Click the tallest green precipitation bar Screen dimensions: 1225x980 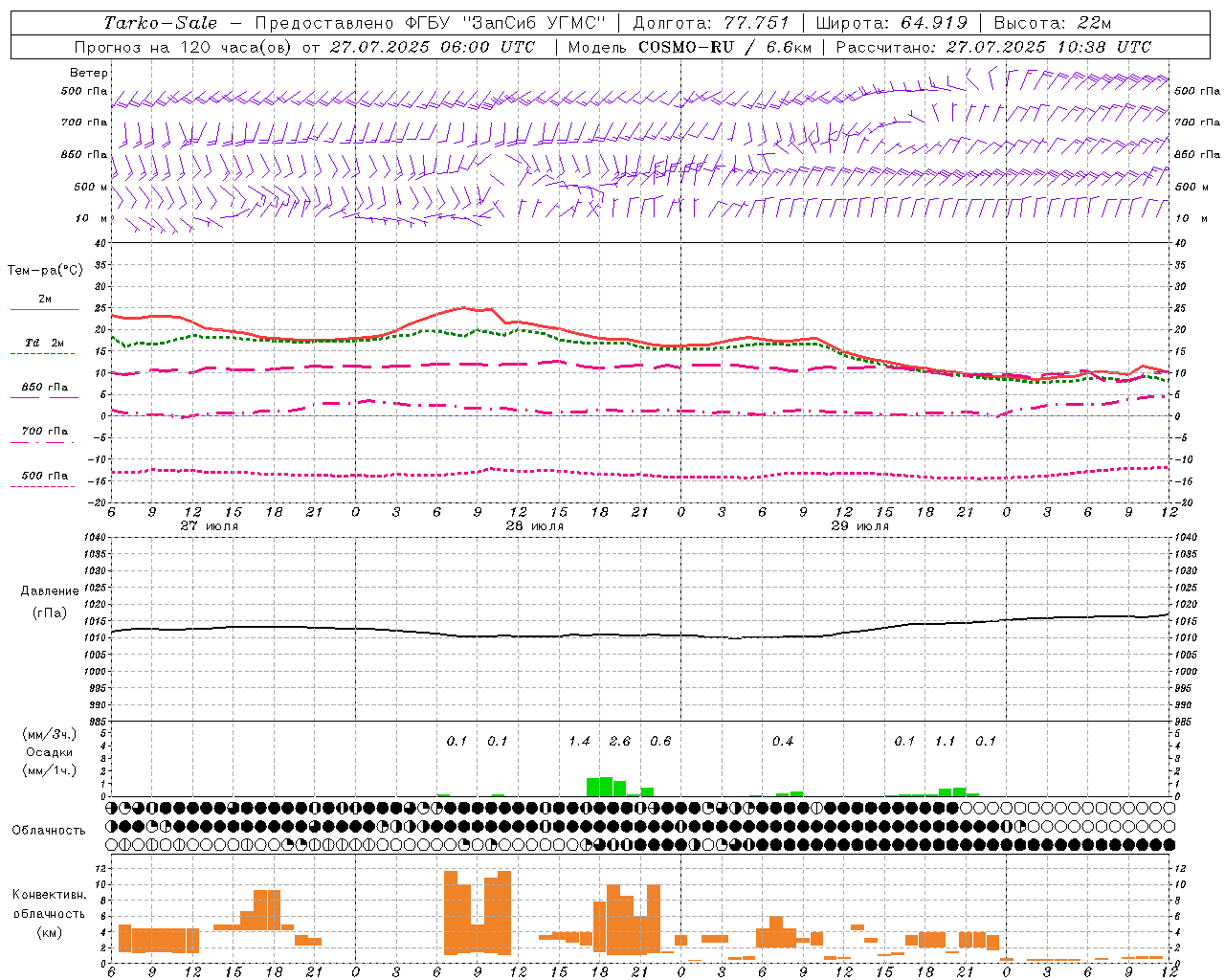tap(606, 787)
